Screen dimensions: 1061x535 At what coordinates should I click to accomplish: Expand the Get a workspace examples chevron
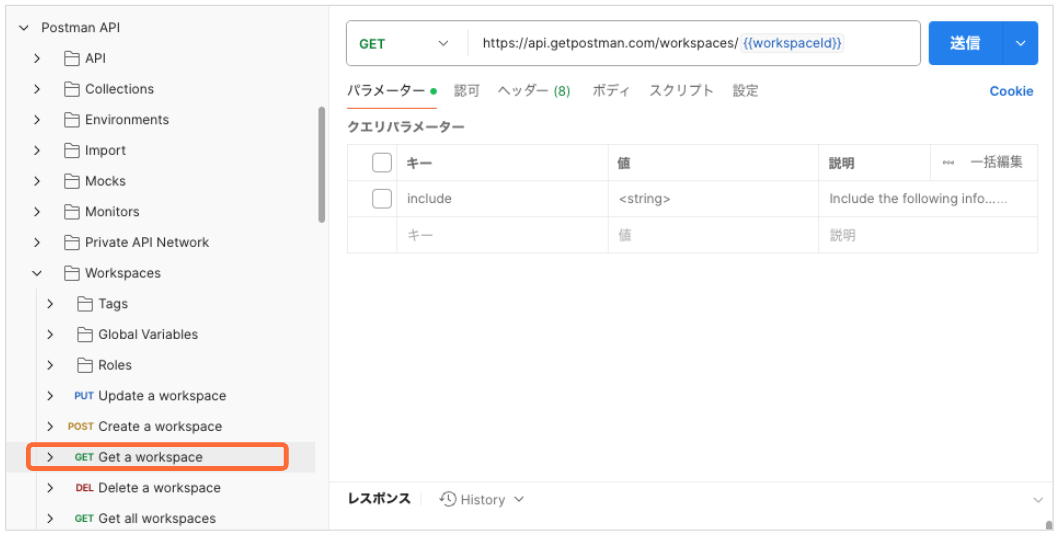pos(50,457)
